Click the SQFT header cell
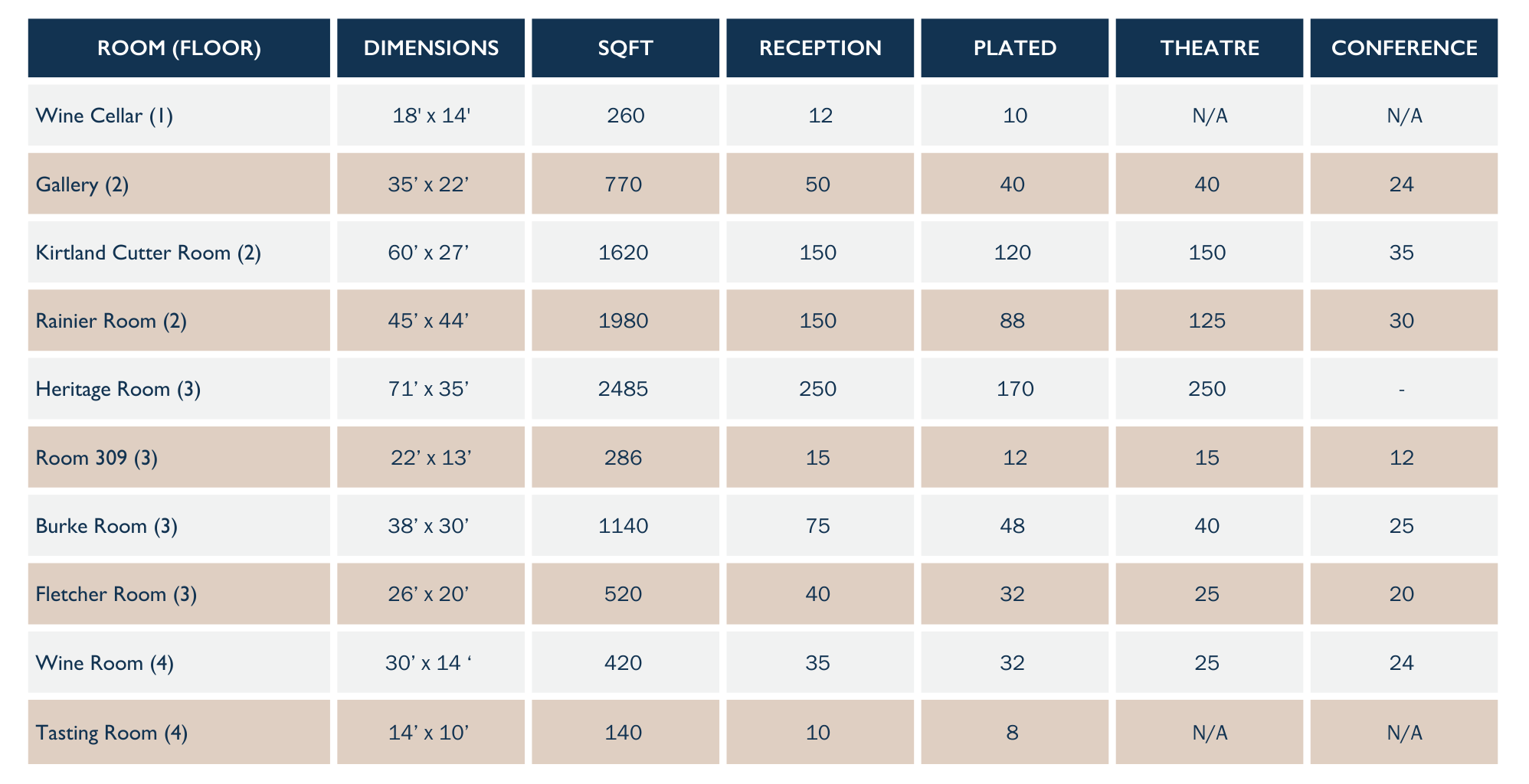The image size is (1529, 784). pyautogui.click(x=625, y=48)
